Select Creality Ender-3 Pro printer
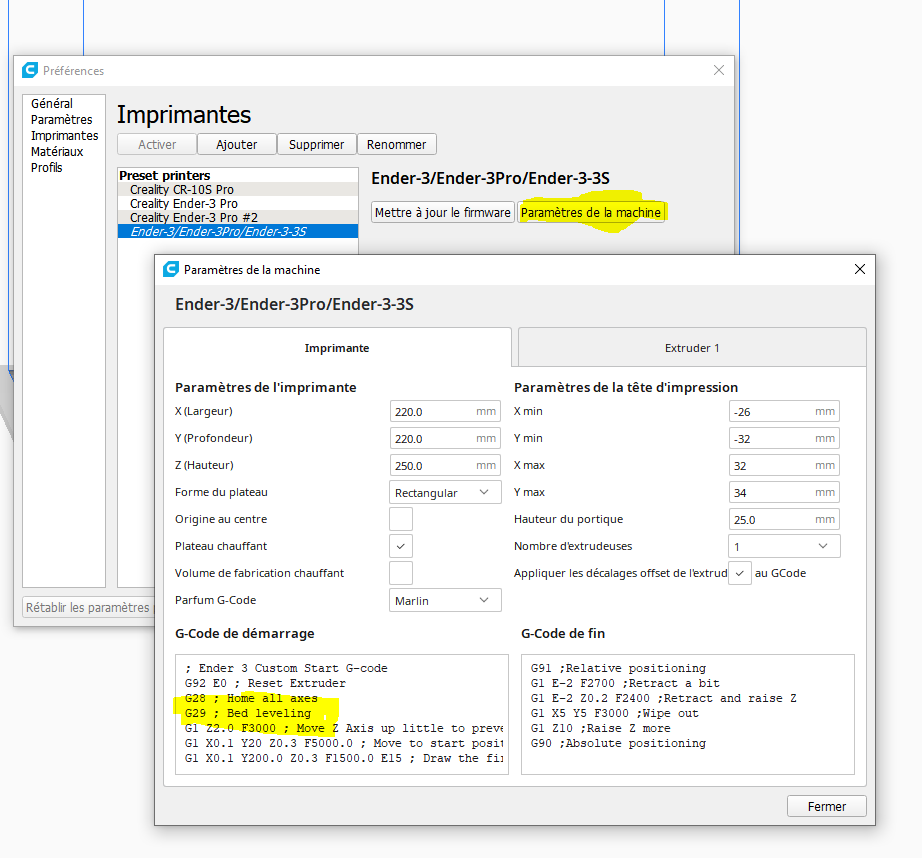The height and width of the screenshot is (858, 922). click(238, 203)
